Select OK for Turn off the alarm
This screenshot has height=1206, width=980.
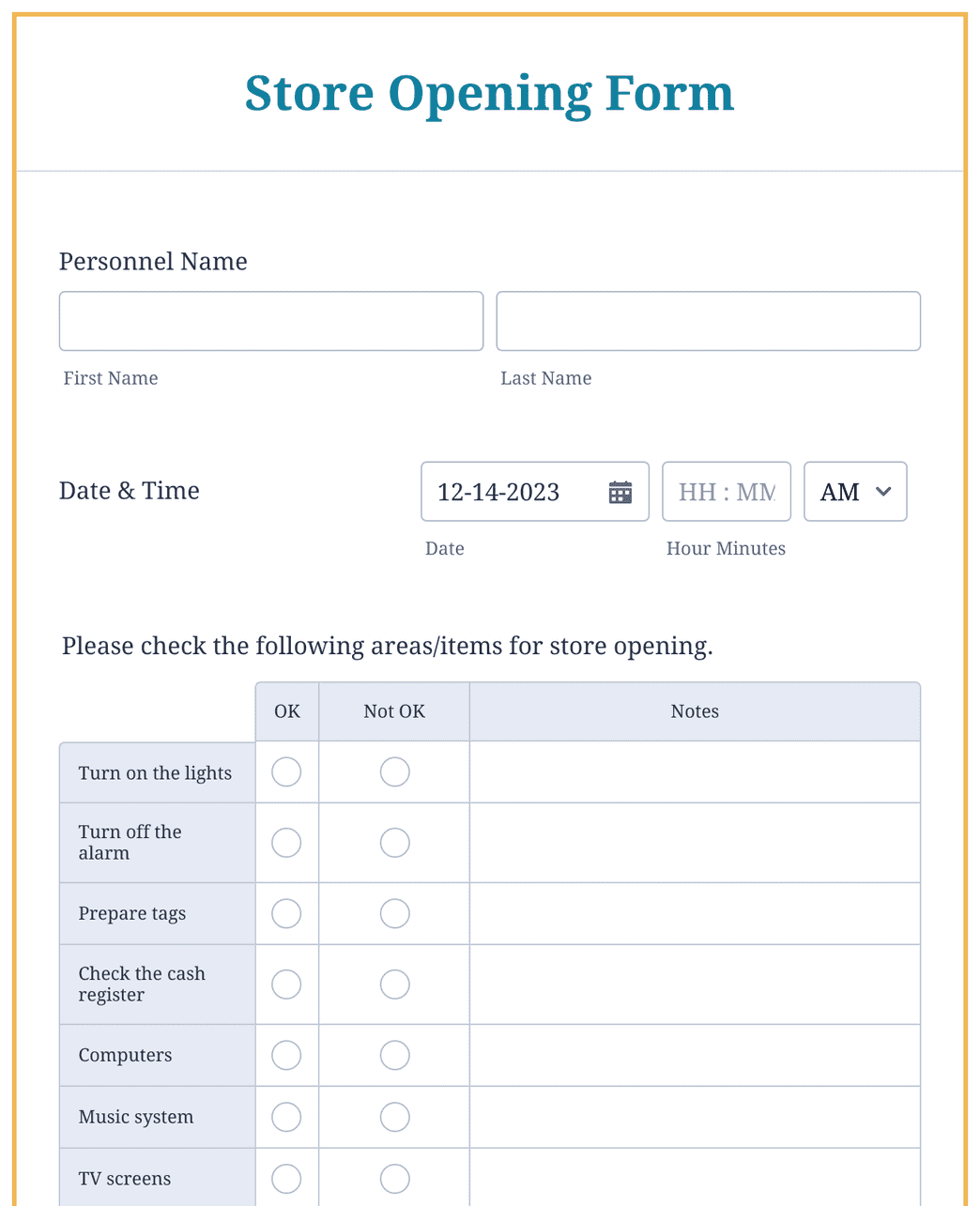click(286, 843)
